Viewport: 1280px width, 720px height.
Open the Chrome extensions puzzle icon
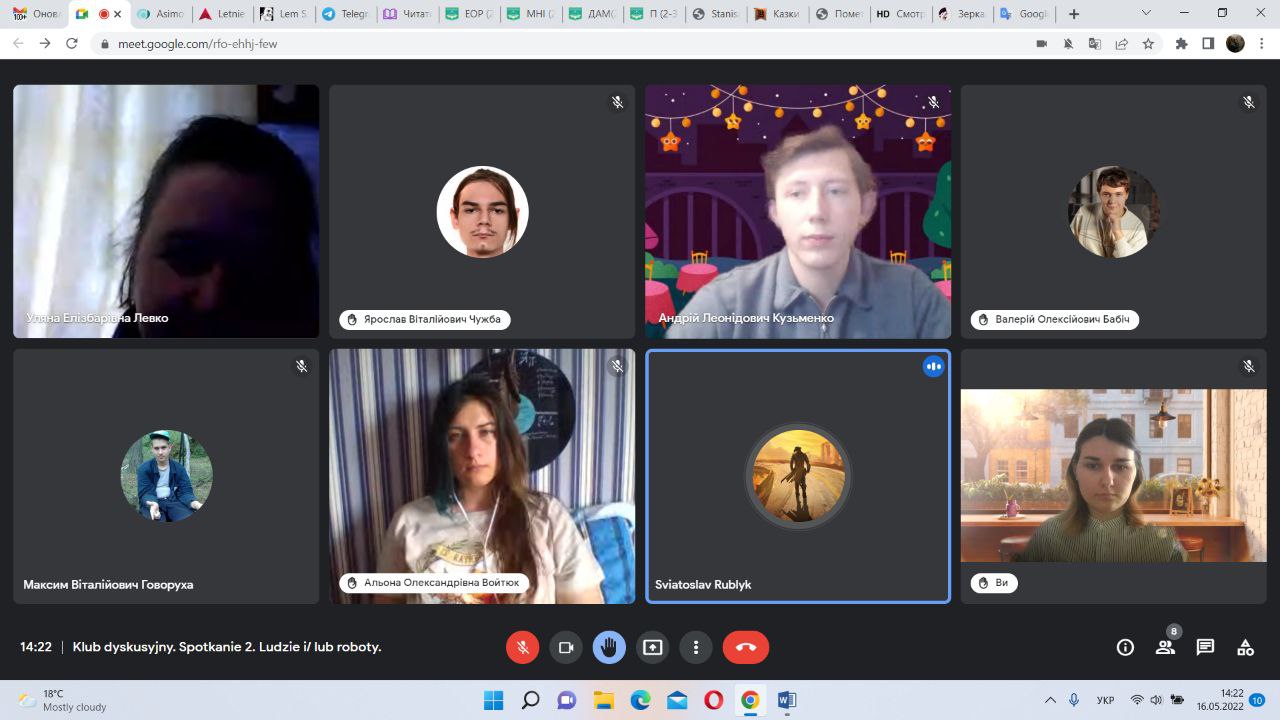(x=1181, y=44)
